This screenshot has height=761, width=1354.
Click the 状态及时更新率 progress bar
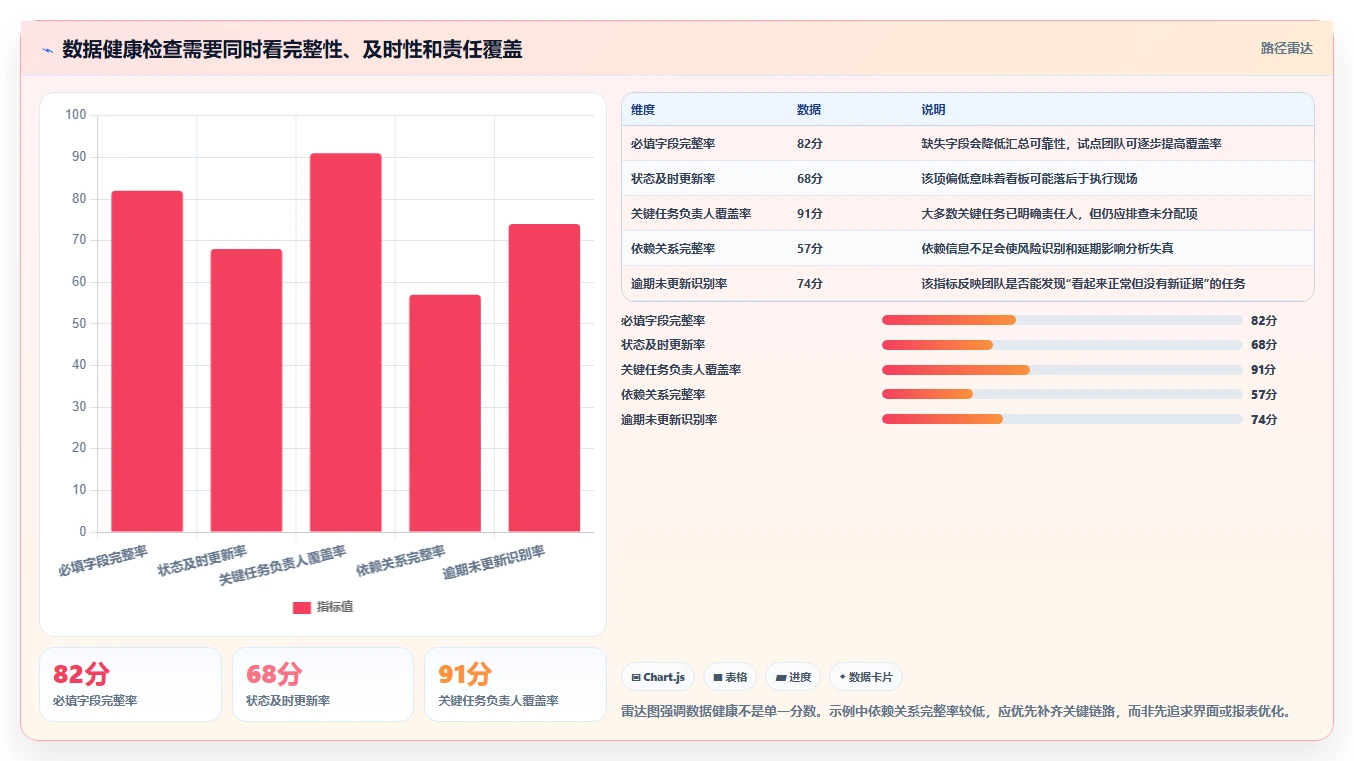click(1062, 345)
